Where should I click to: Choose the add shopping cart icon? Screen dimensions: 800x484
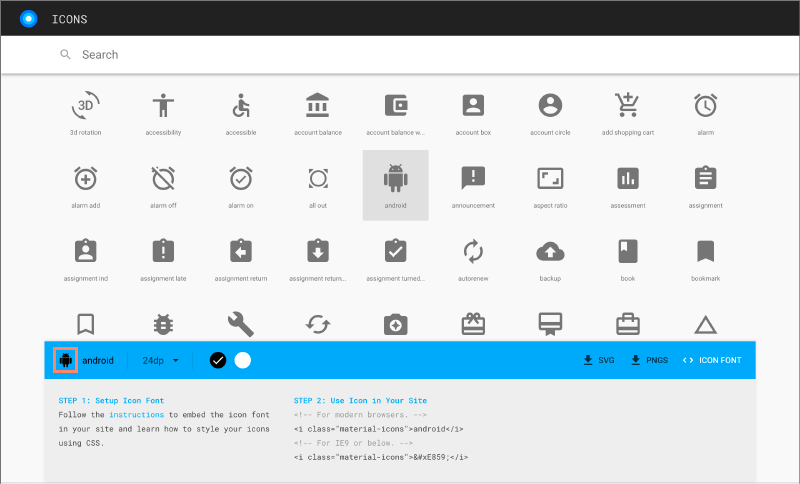point(628,106)
